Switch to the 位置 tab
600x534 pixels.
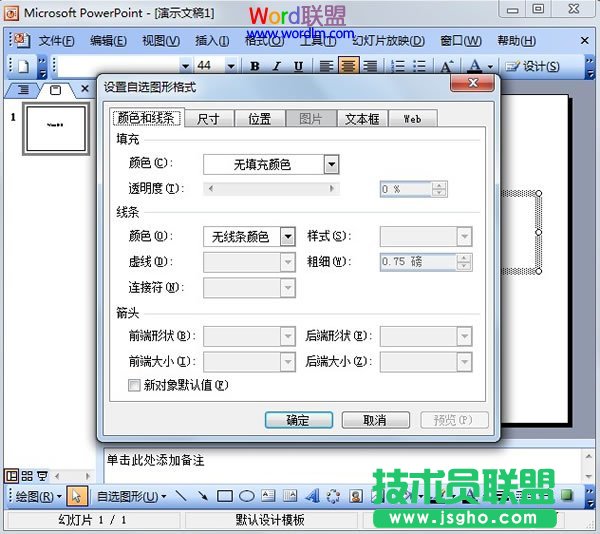pos(260,119)
